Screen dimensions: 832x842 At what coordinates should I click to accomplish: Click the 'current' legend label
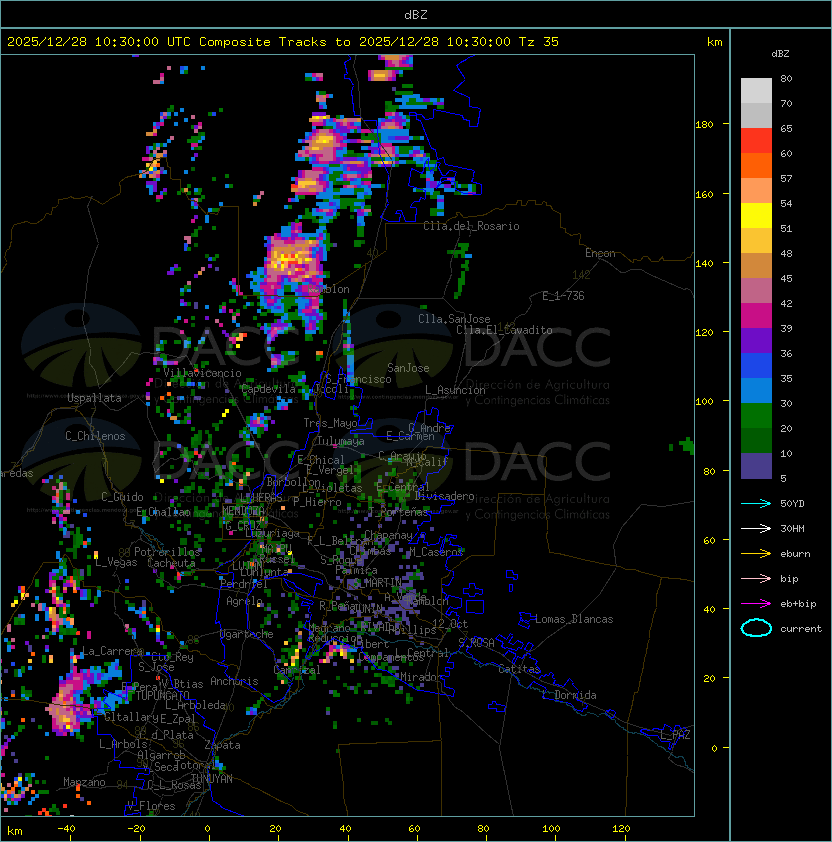click(801, 629)
